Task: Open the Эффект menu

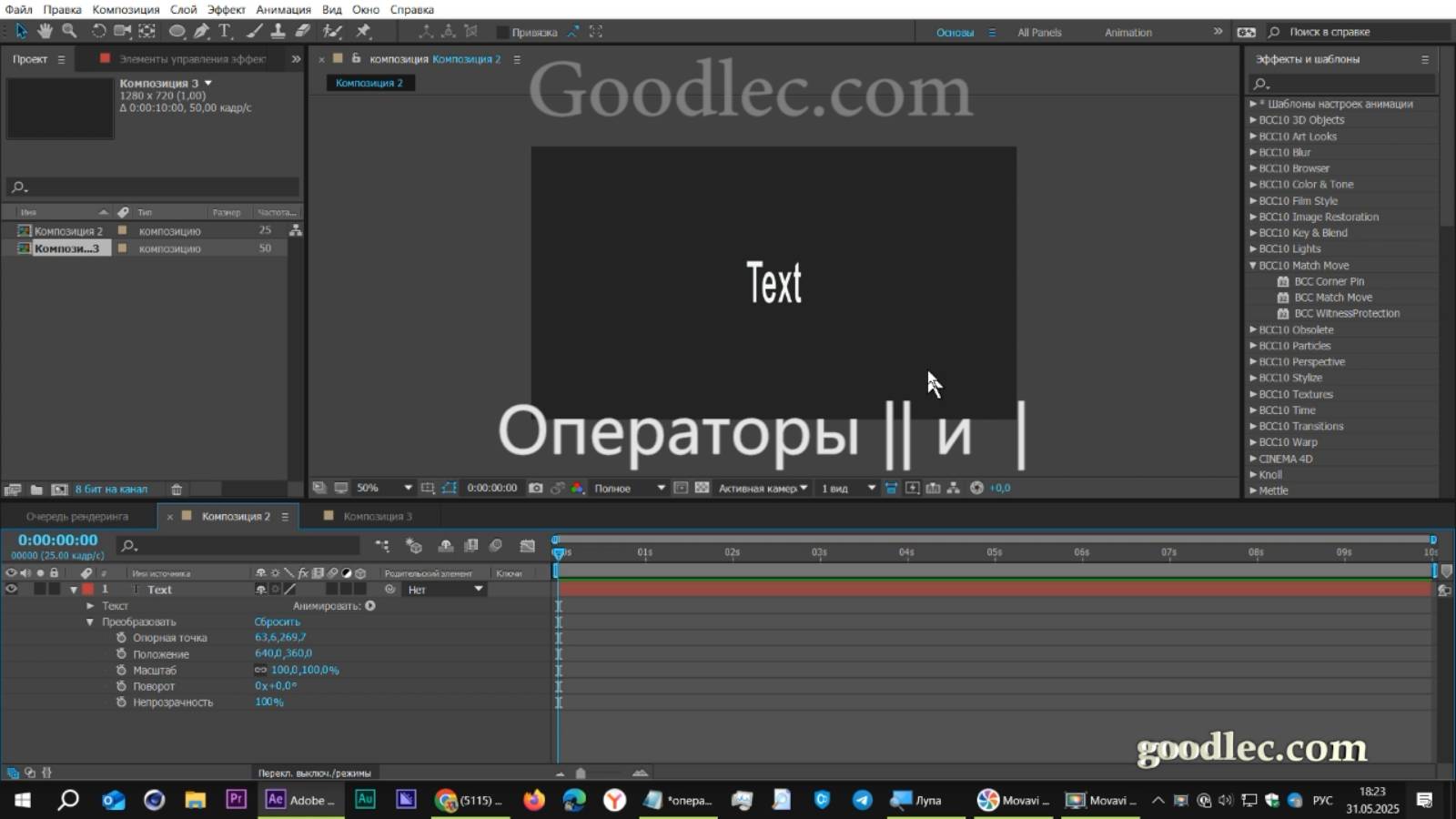Action: click(226, 9)
